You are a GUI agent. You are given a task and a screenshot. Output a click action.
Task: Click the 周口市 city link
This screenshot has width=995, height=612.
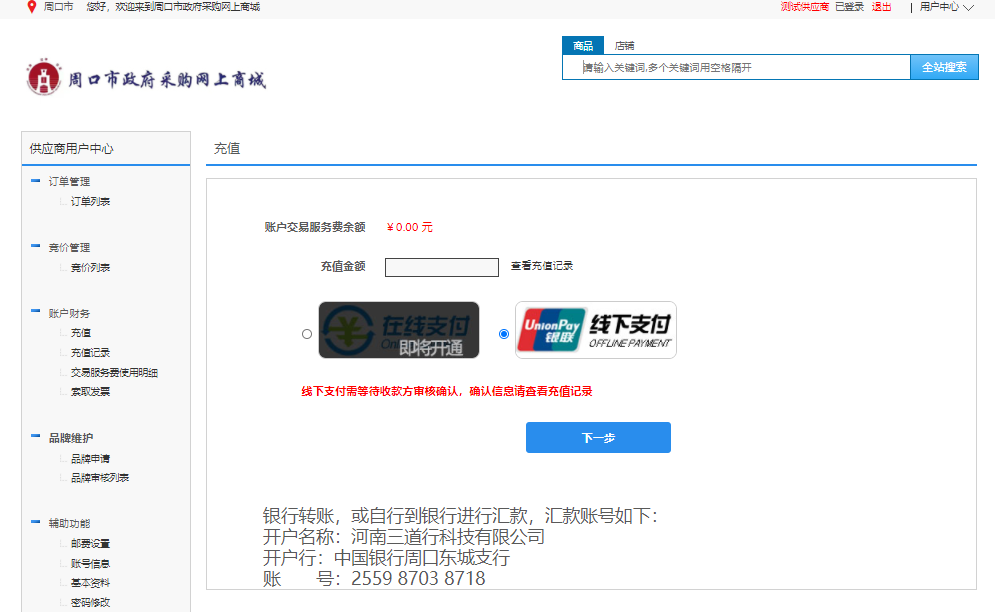pos(58,7)
